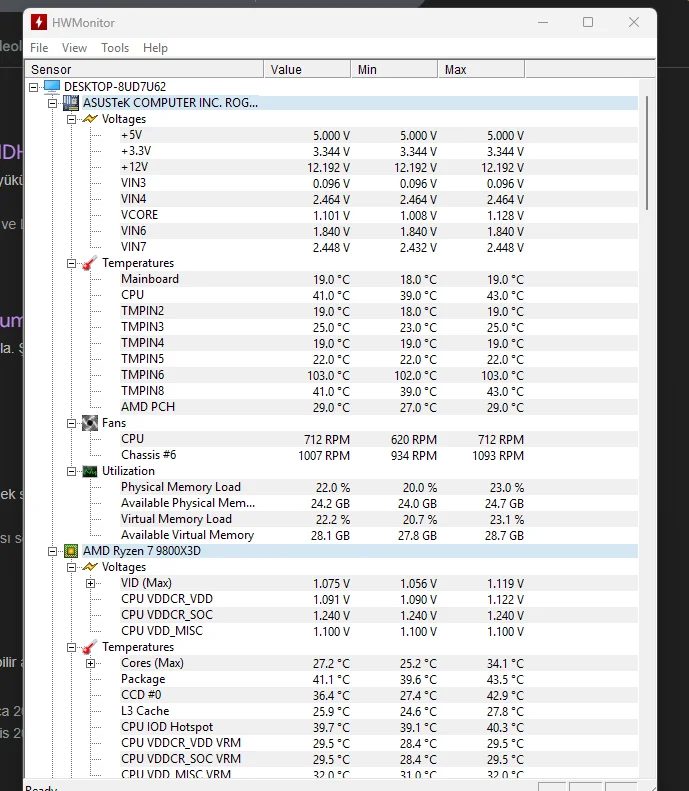Click the HWMonitor lightning bolt app icon
Screen dimensions: 689x791
[x=39, y=22]
